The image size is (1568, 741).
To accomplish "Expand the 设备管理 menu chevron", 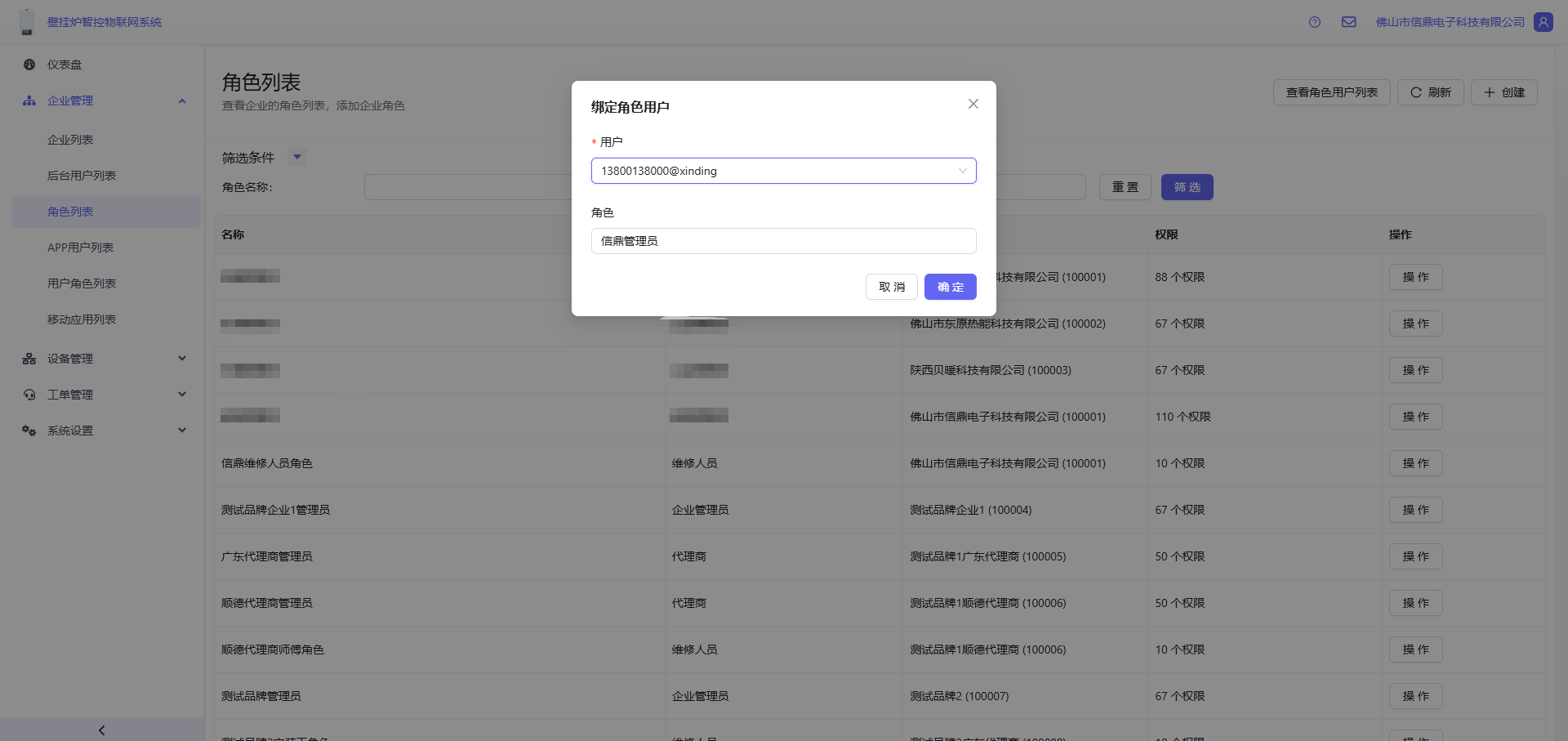I will click(x=182, y=359).
